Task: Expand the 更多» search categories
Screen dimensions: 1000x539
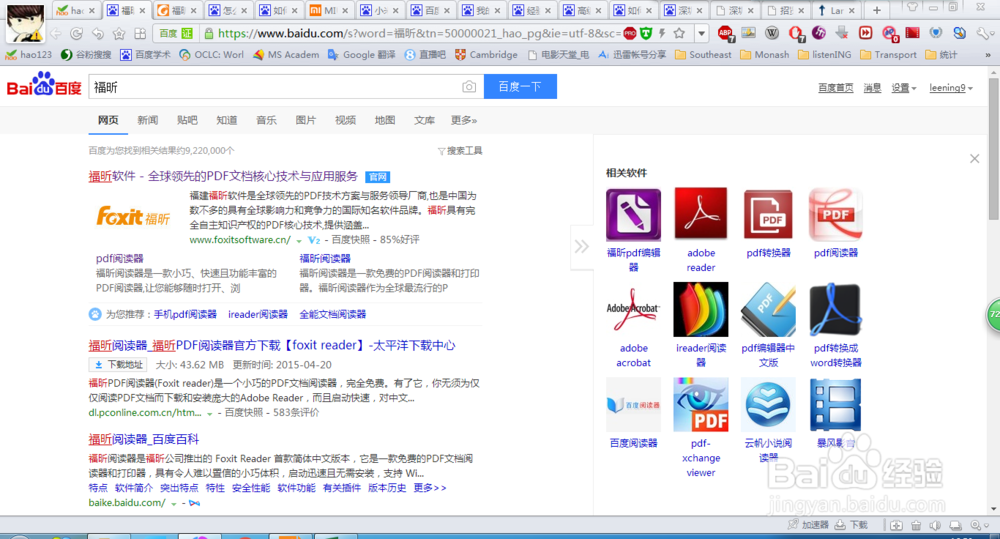Action: click(x=464, y=120)
